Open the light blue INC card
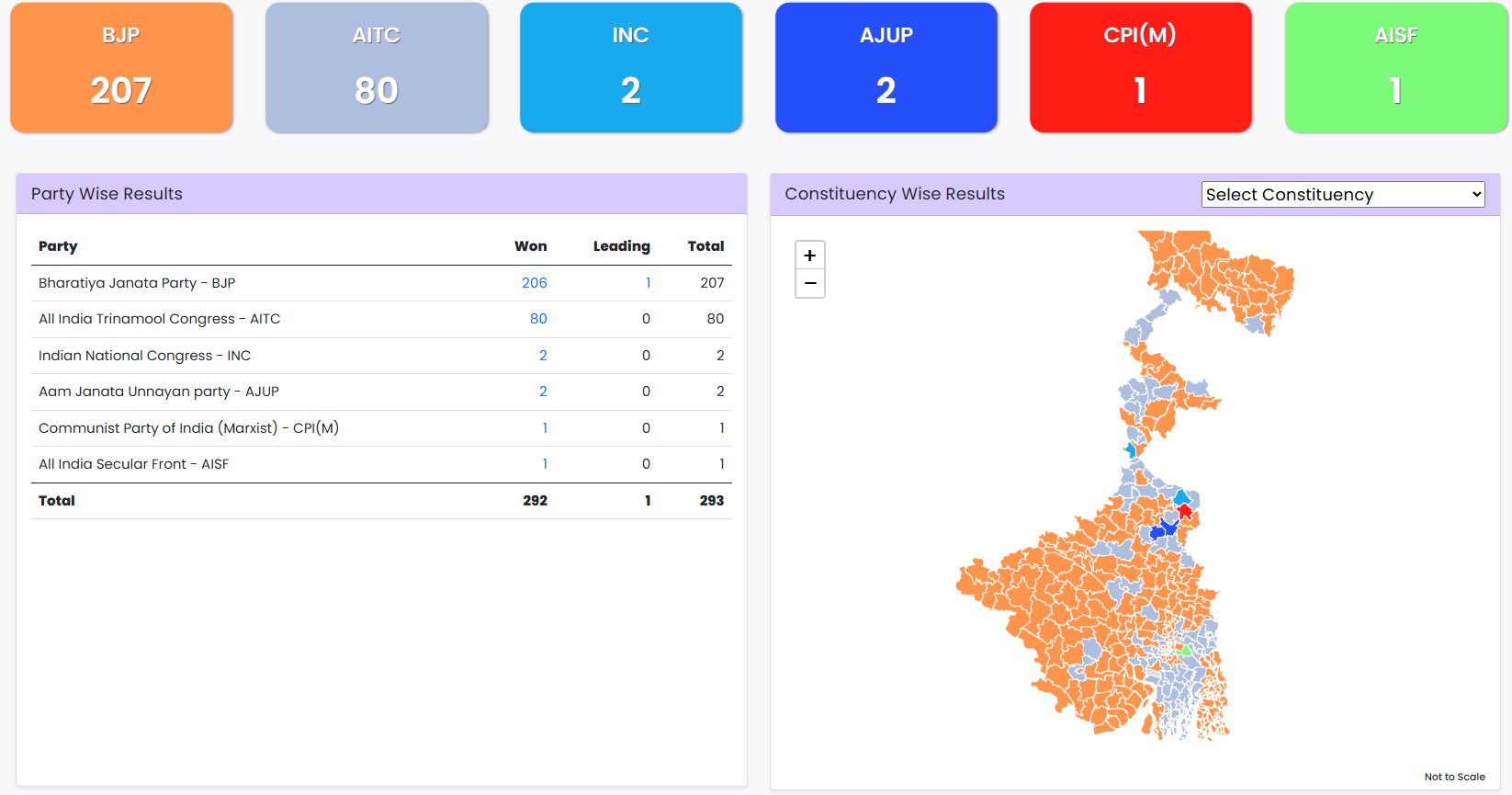 click(x=631, y=67)
